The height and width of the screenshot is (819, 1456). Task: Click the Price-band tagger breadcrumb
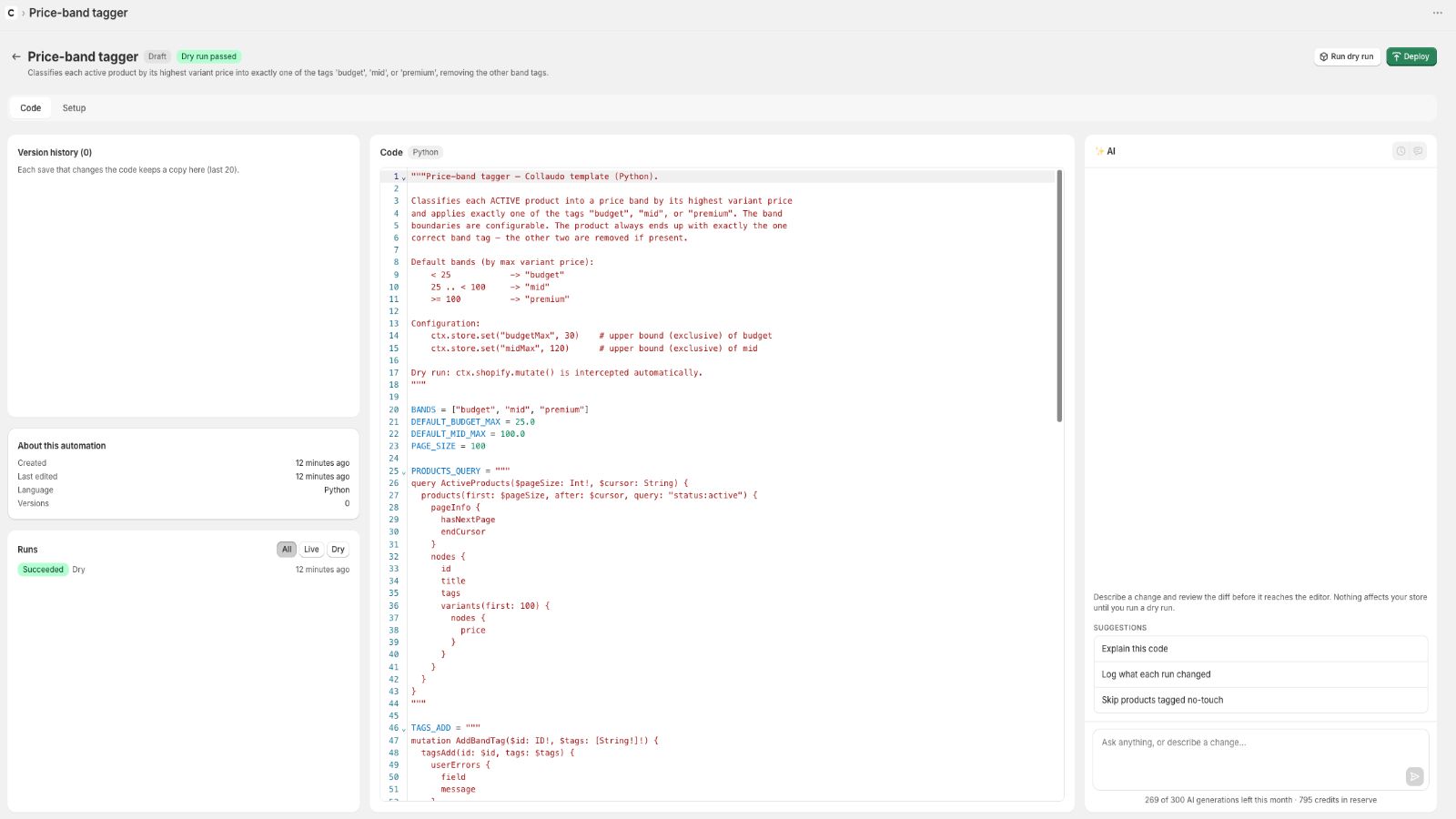tap(78, 13)
